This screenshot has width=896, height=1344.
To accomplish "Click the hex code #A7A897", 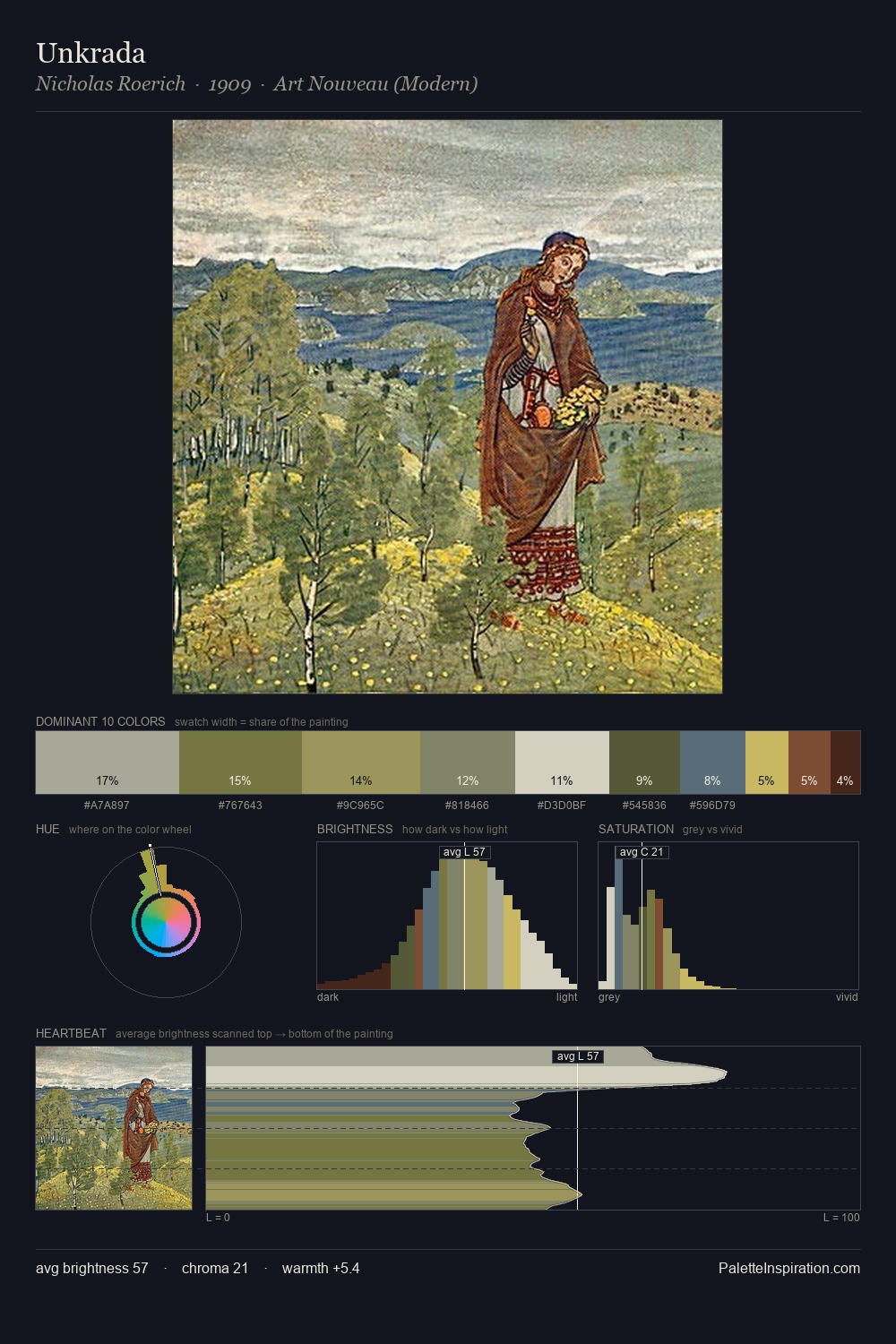I will (x=107, y=806).
